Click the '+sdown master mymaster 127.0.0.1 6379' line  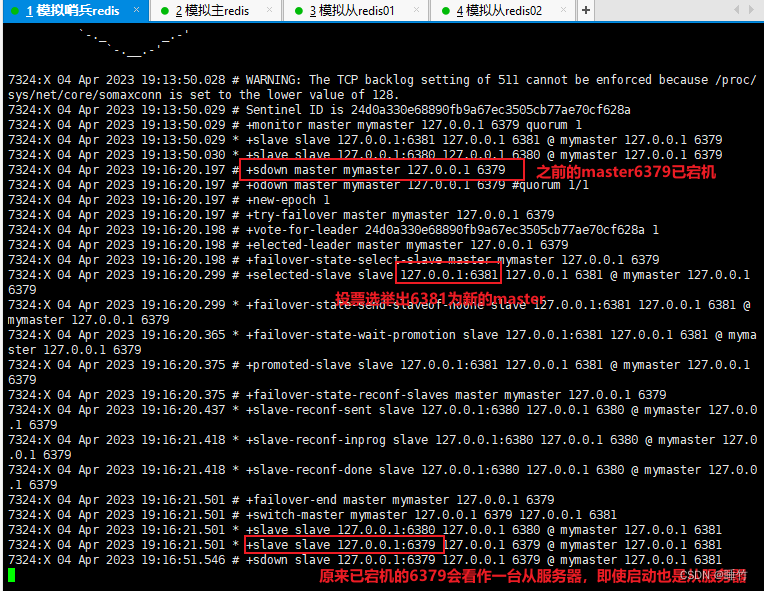[375, 170]
